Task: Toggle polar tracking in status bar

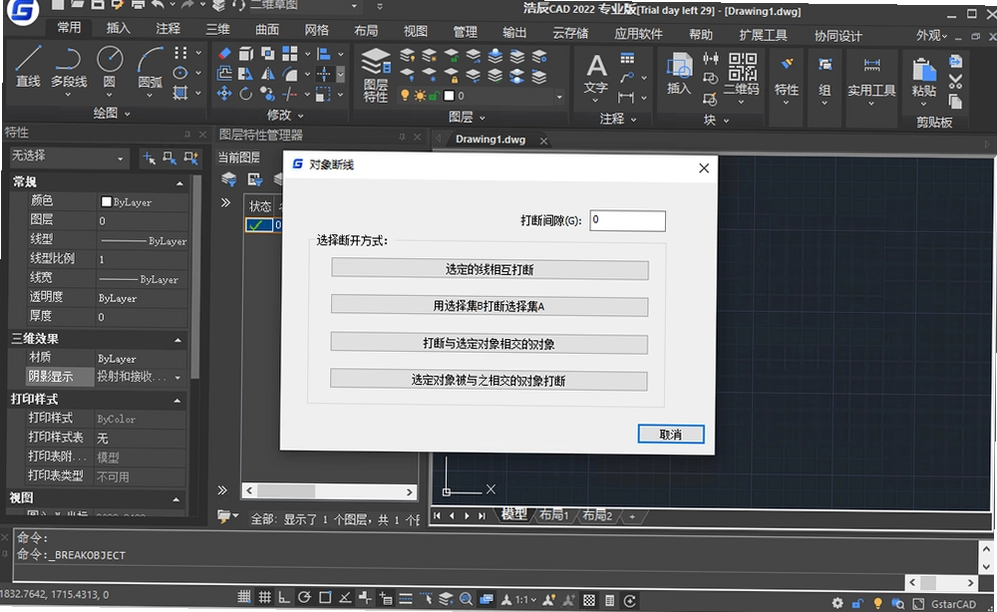Action: (304, 597)
